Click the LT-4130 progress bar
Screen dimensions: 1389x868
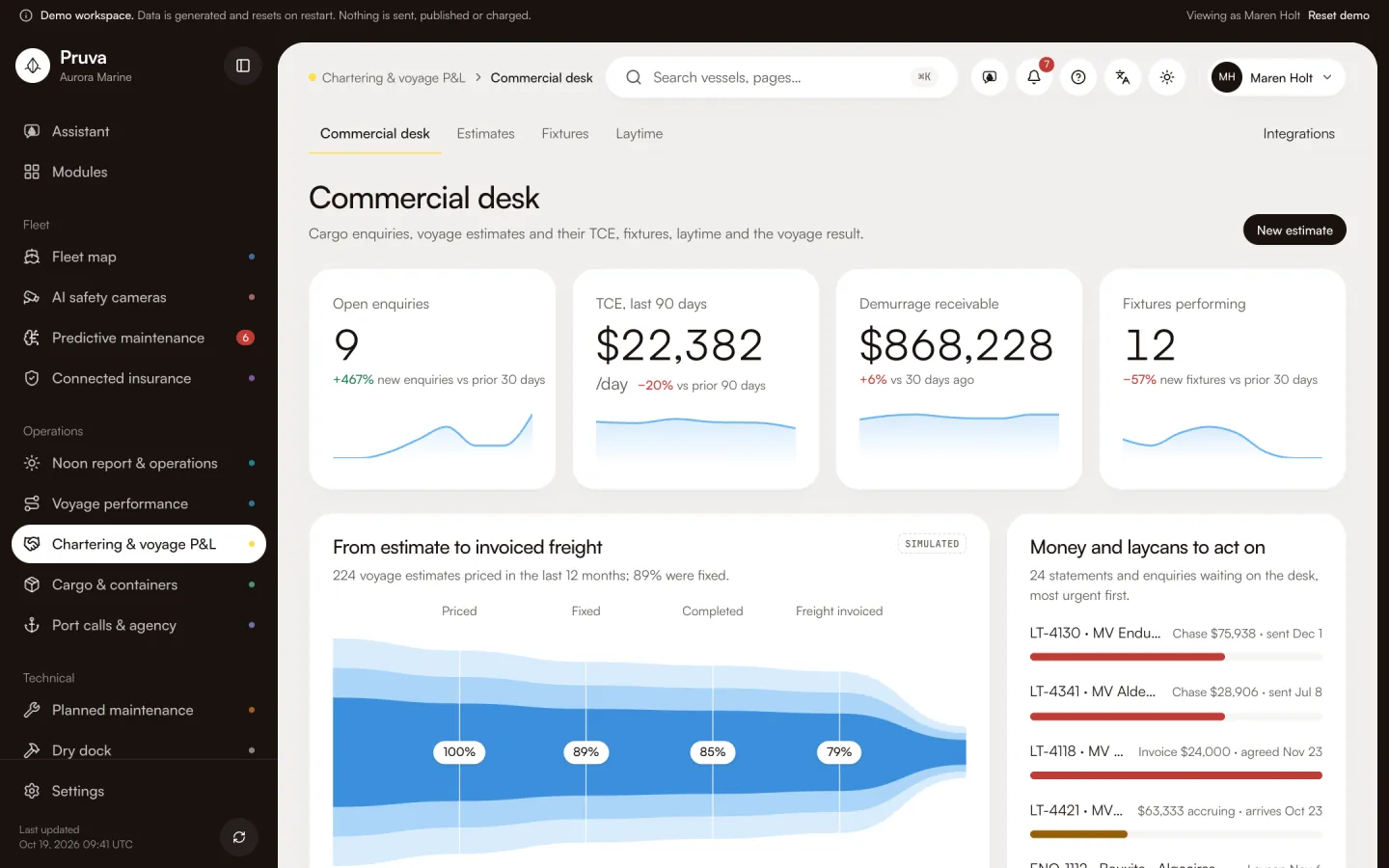[x=1176, y=657]
